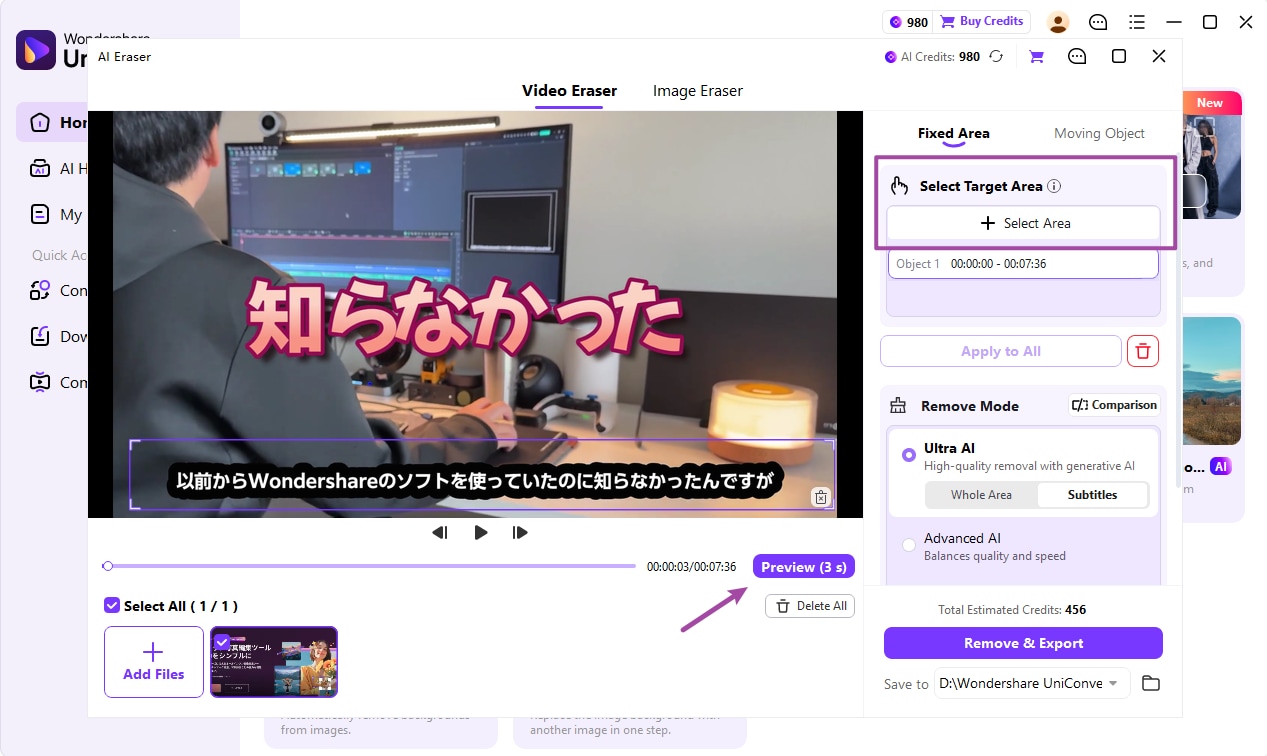
Task: Open the user avatar in the main window
Action: tap(1058, 22)
